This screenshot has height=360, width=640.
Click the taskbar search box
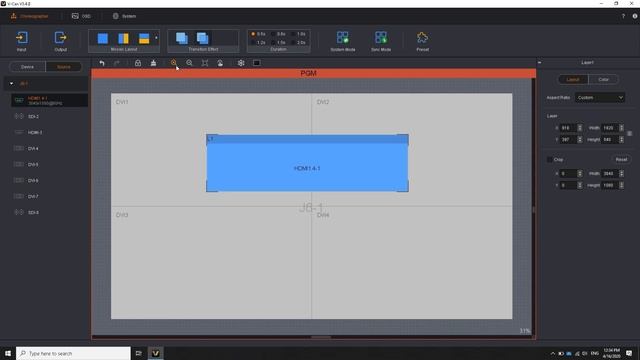tap(73, 353)
